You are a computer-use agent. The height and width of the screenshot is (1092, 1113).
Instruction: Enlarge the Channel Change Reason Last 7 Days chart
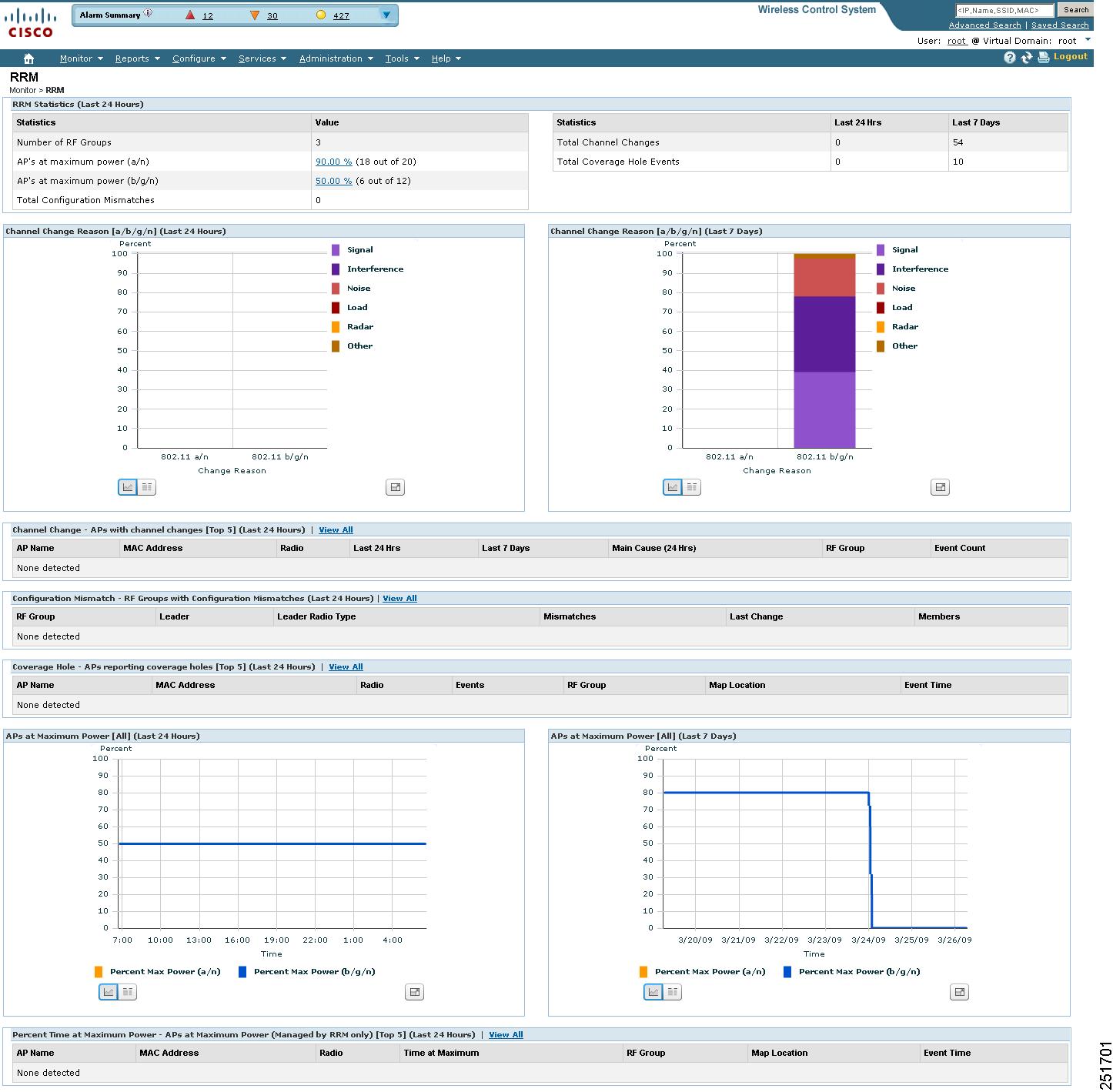pos(940,487)
